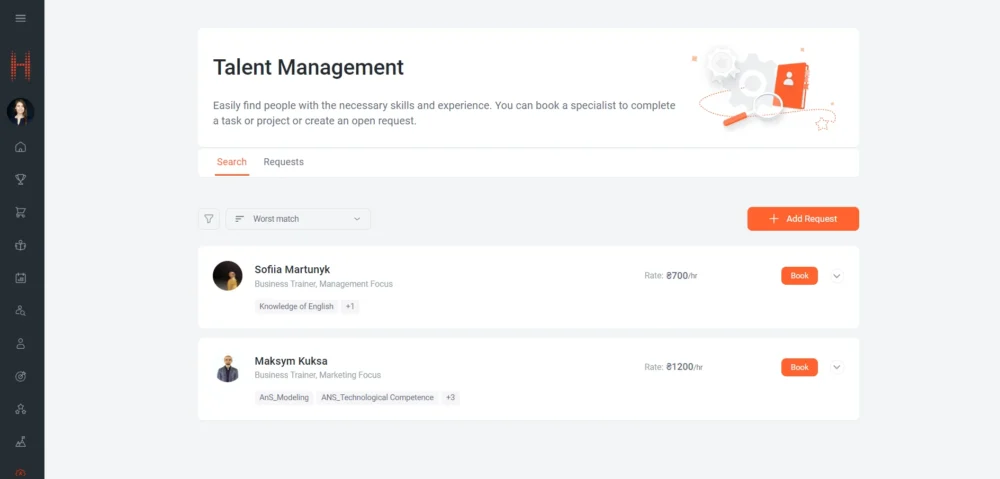The width and height of the screenshot is (1000, 479).
Task: Click the target icon in the sidebar
Action: click(21, 376)
